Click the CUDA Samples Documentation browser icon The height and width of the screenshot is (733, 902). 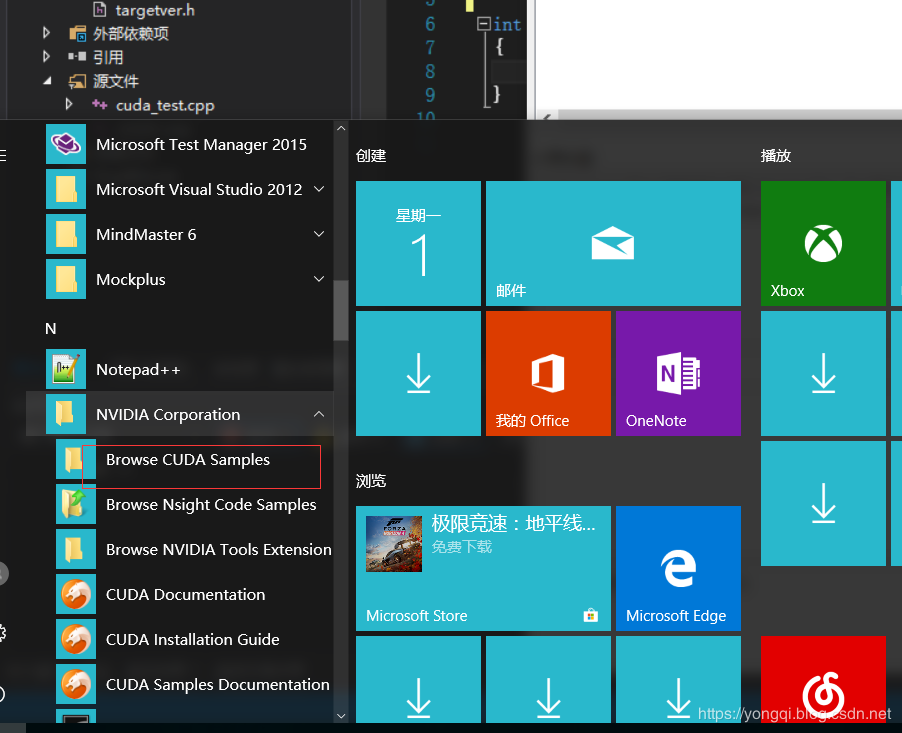coord(75,684)
